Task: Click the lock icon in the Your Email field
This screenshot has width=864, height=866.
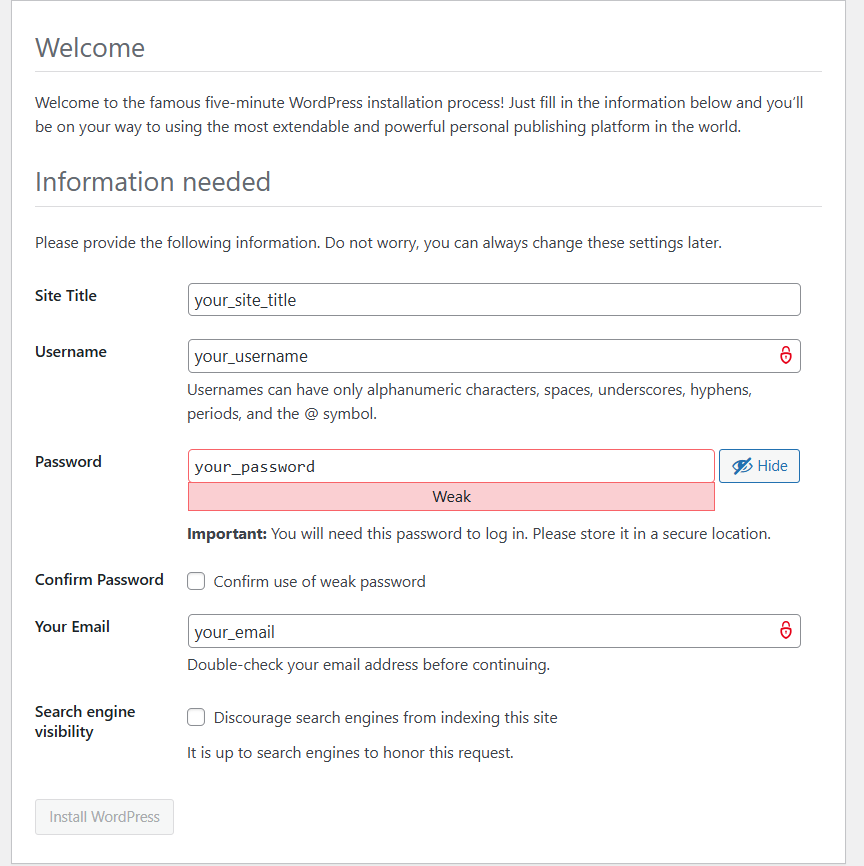Action: pyautogui.click(x=786, y=630)
